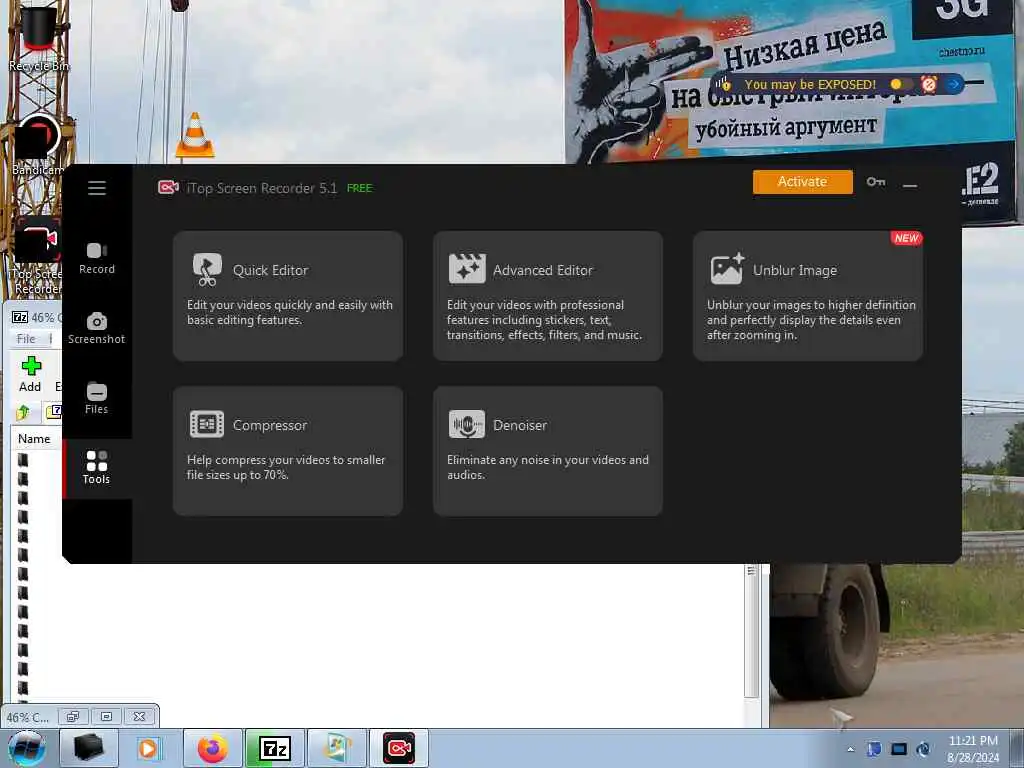Screen dimensions: 1024x768
Task: Open the paint palette app in taskbar
Action: click(x=337, y=748)
